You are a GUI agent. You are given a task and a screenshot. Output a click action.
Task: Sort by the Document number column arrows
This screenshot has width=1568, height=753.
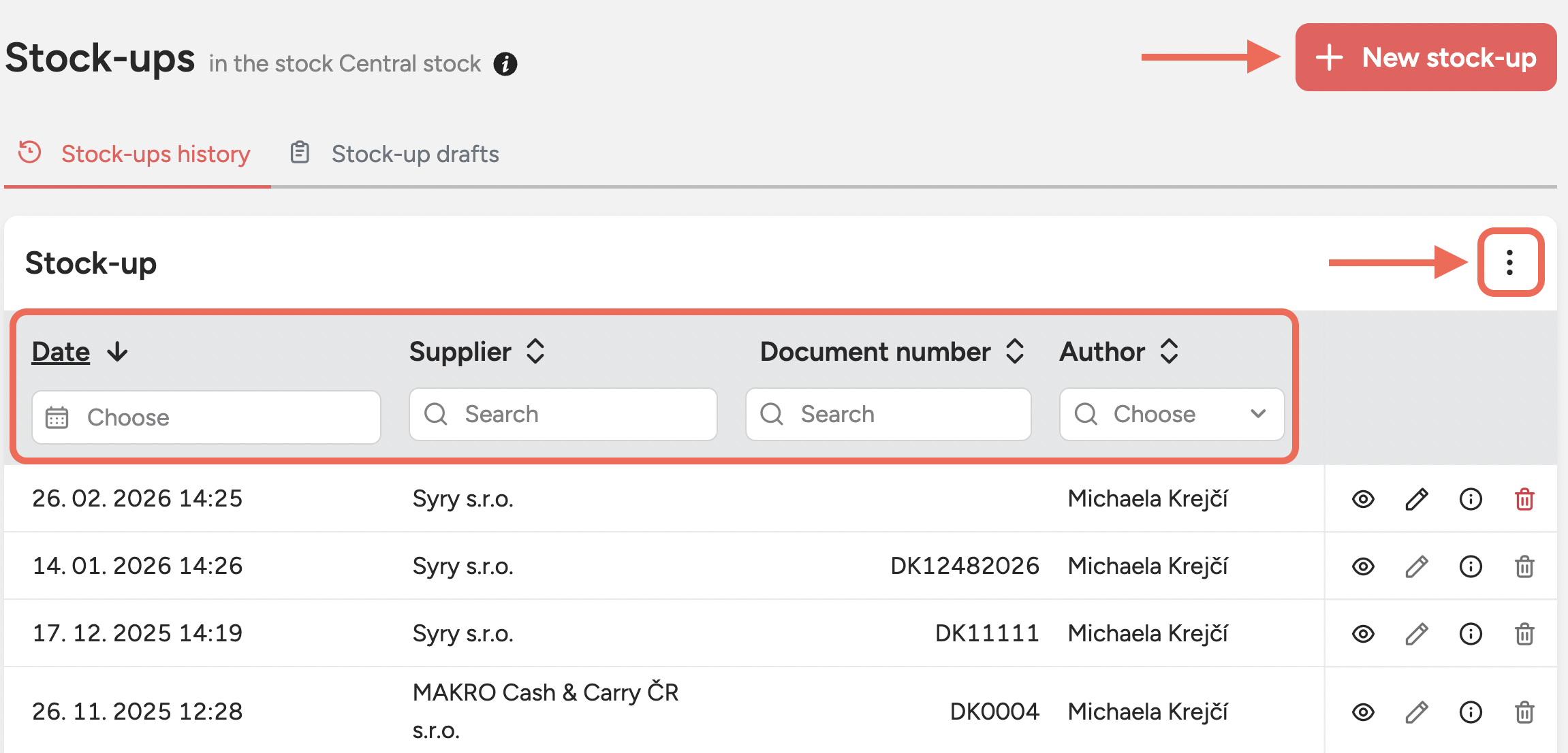pyautogui.click(x=1015, y=351)
